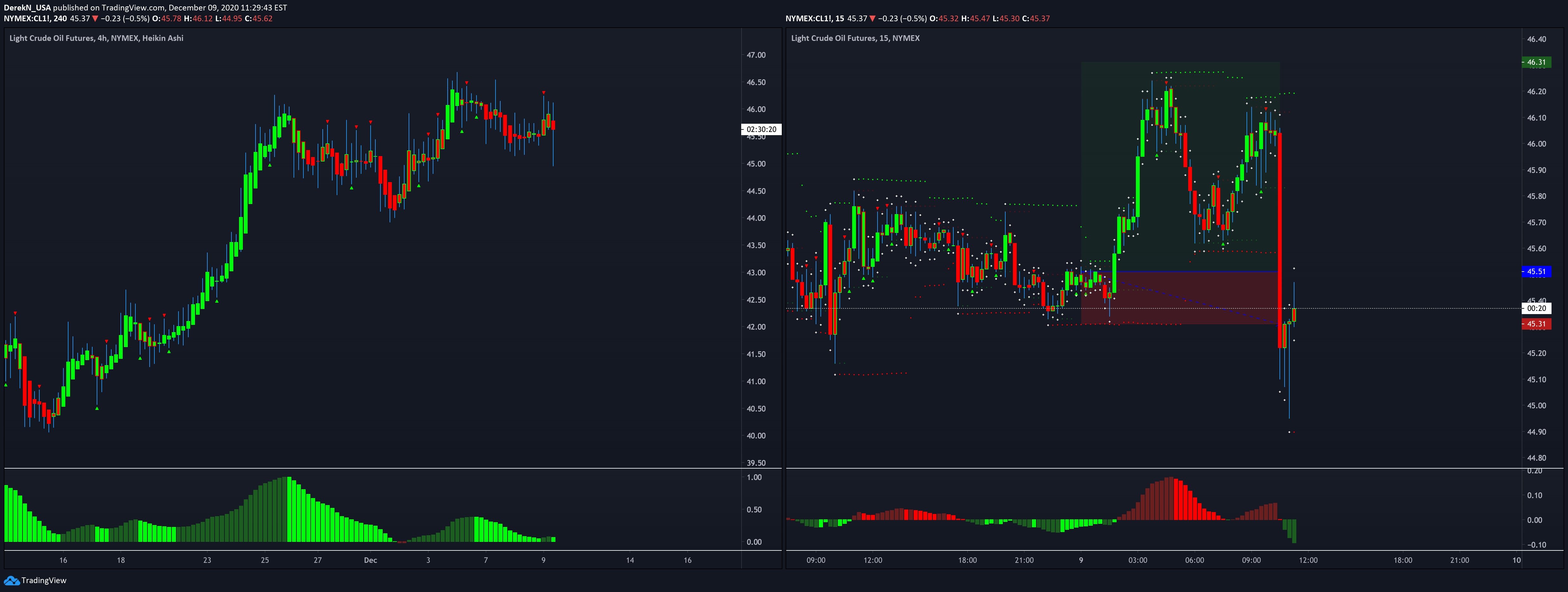The image size is (1568, 592).
Task: Click 46.40 on the 15-minute price axis
Action: pyautogui.click(x=1536, y=39)
